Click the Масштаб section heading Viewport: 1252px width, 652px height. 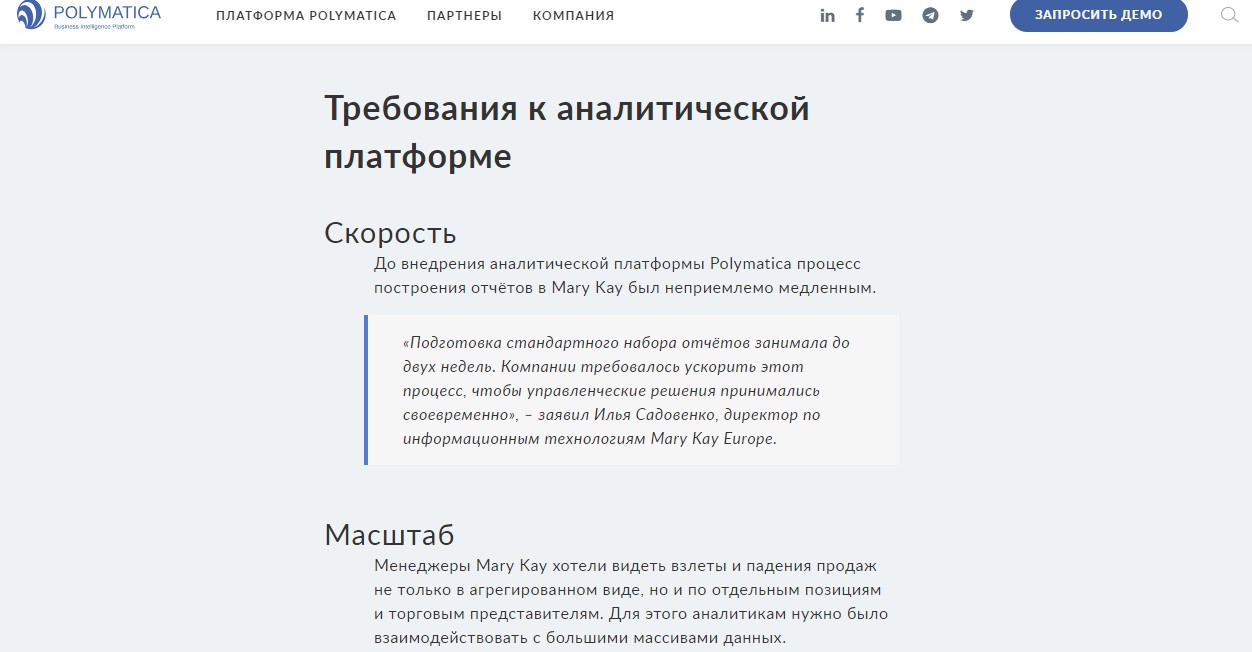pos(389,534)
